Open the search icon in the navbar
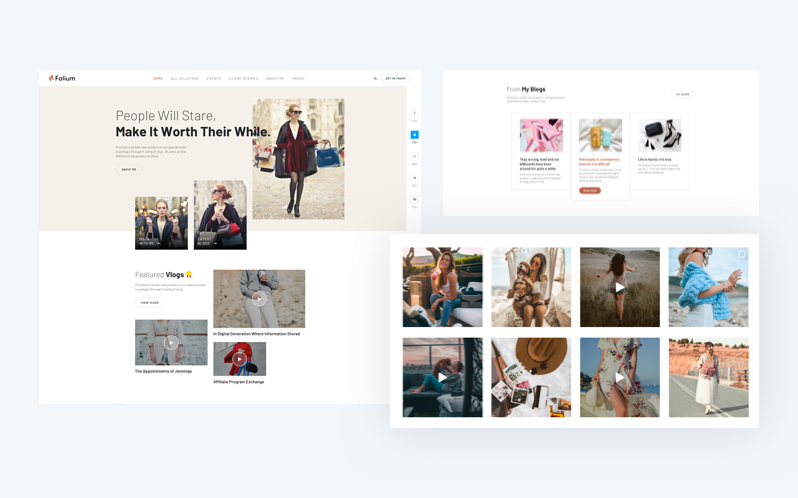 click(375, 78)
